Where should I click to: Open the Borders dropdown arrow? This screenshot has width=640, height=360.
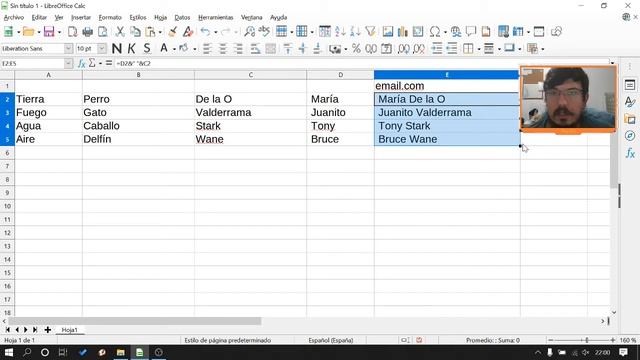(x=479, y=49)
